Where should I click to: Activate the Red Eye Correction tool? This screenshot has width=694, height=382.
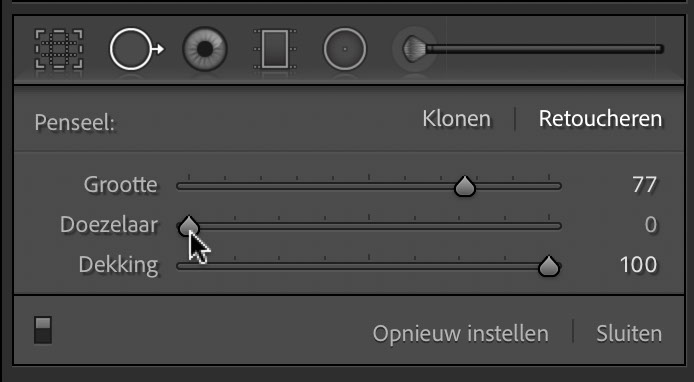[x=205, y=49]
